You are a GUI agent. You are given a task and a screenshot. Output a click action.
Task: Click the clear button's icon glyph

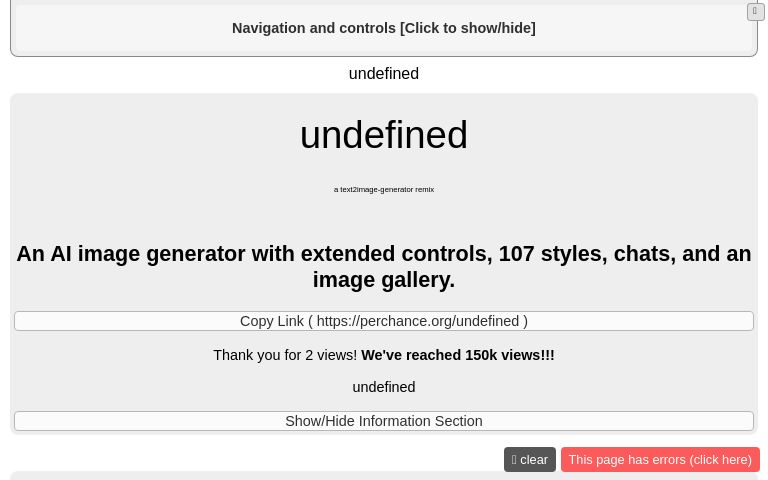coord(514,460)
